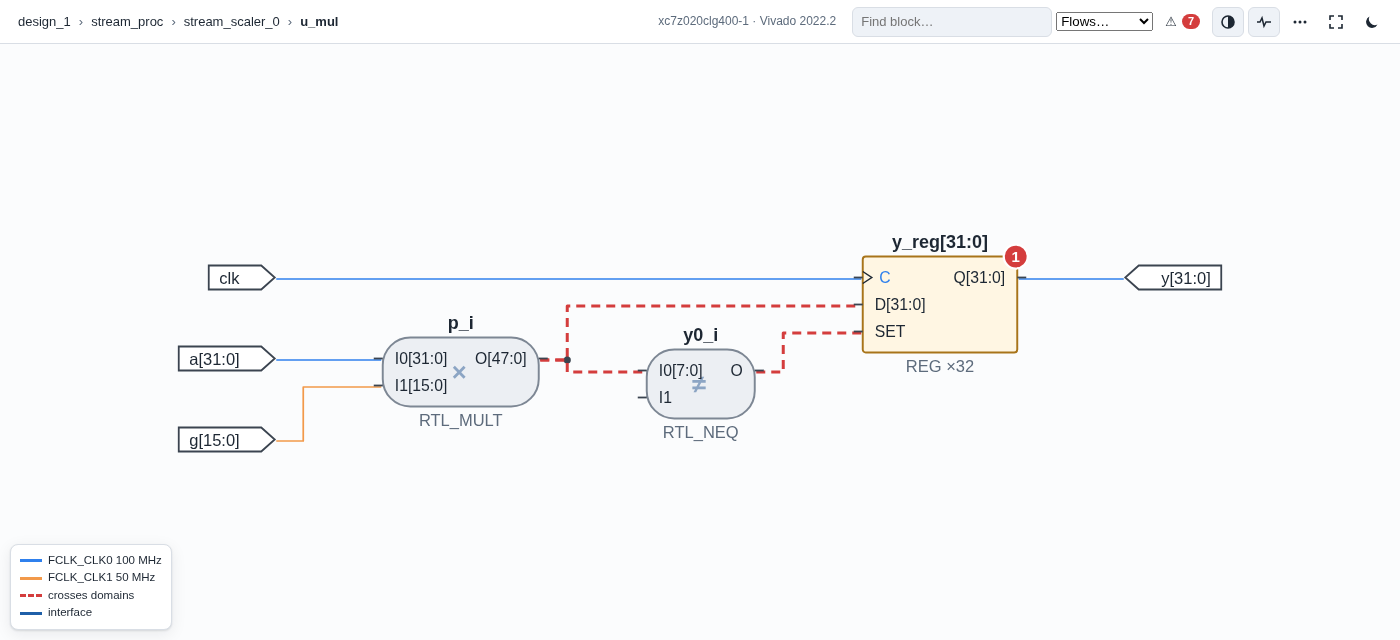Image resolution: width=1400 pixels, height=640 pixels.
Task: Open warnings indicator showing 7 issues
Action: click(1182, 21)
